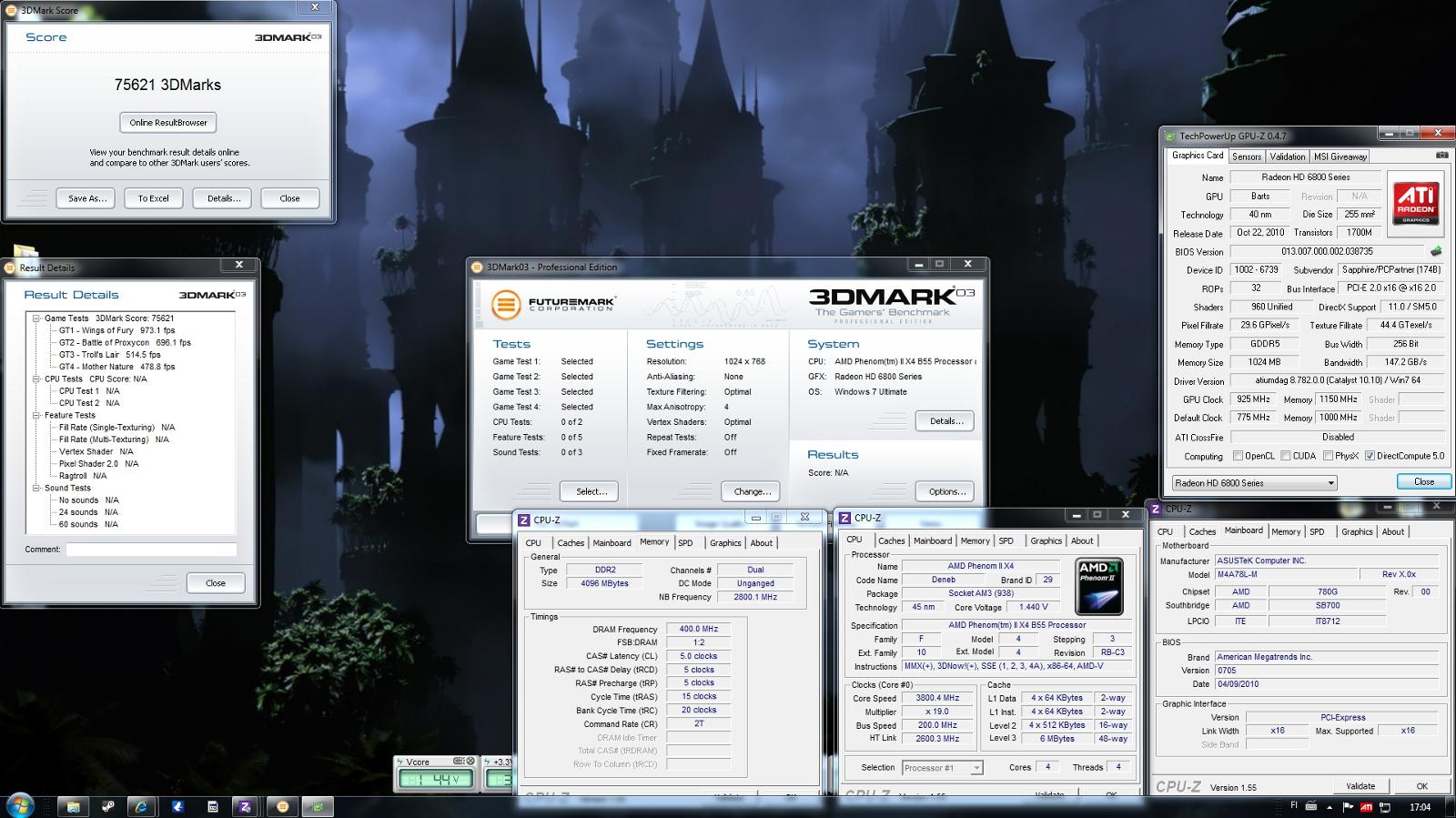
Task: Open Mainboard tab in processor CPU-Z window
Action: [932, 541]
